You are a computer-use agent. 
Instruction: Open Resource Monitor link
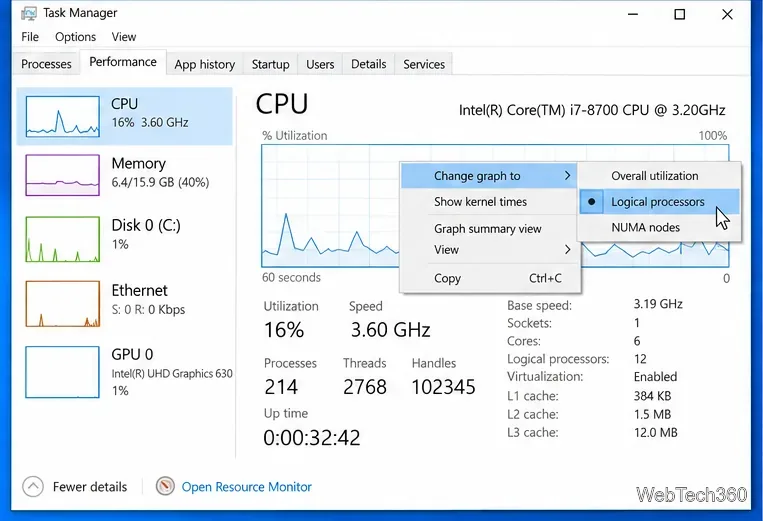point(246,487)
